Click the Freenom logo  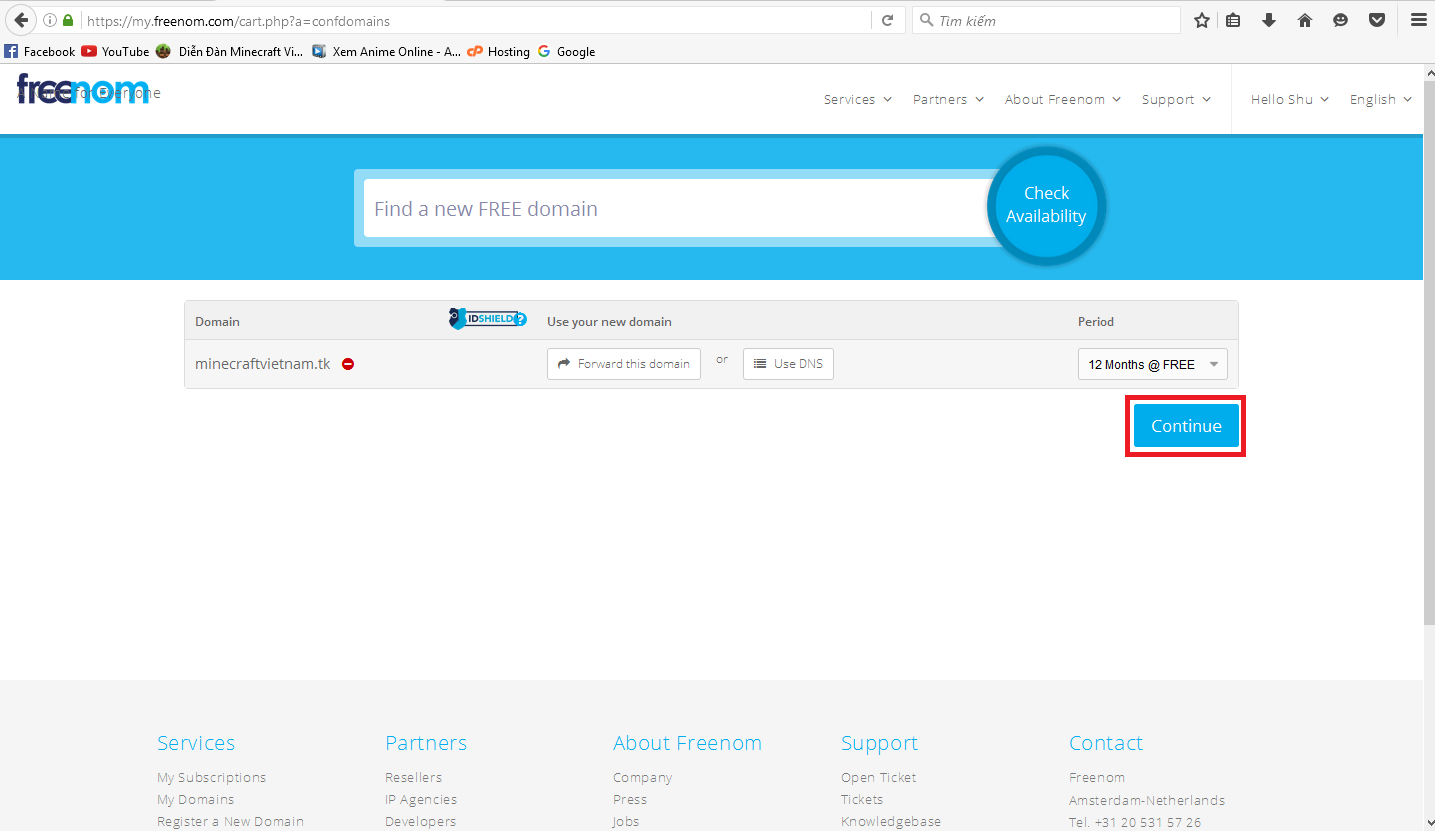(x=83, y=91)
